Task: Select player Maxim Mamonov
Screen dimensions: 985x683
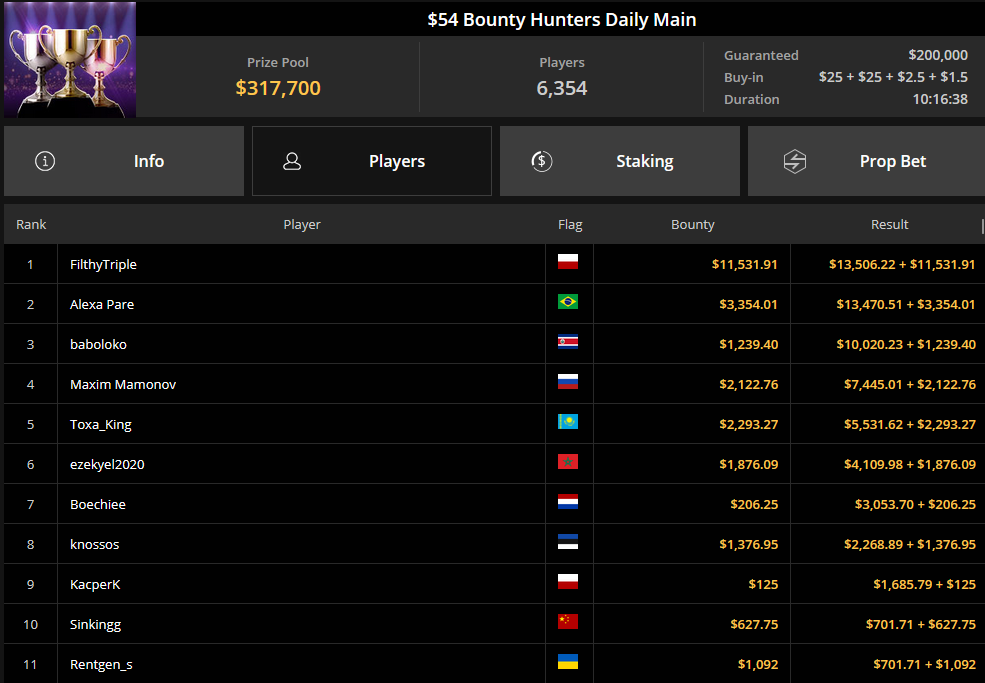Action: (123, 385)
